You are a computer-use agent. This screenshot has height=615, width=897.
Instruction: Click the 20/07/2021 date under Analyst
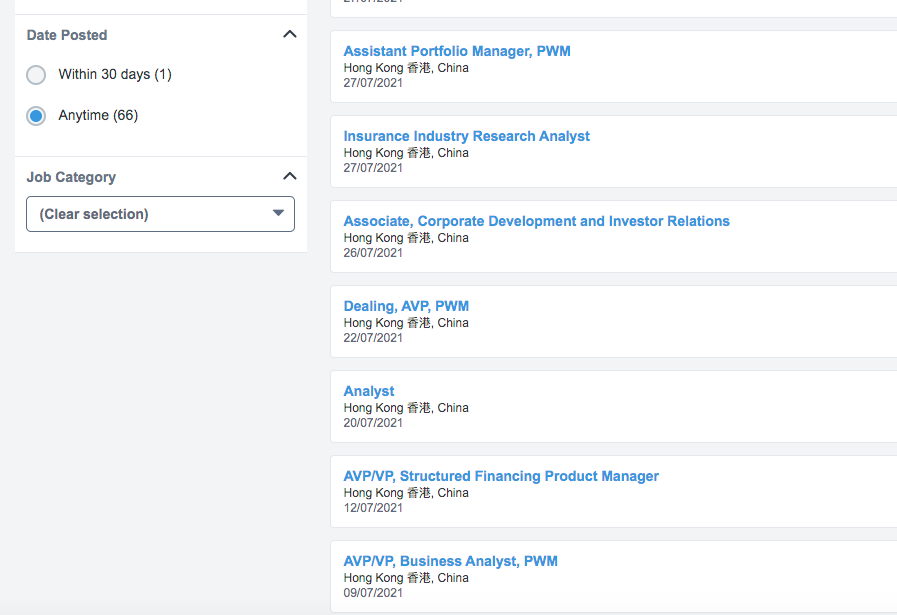click(373, 423)
